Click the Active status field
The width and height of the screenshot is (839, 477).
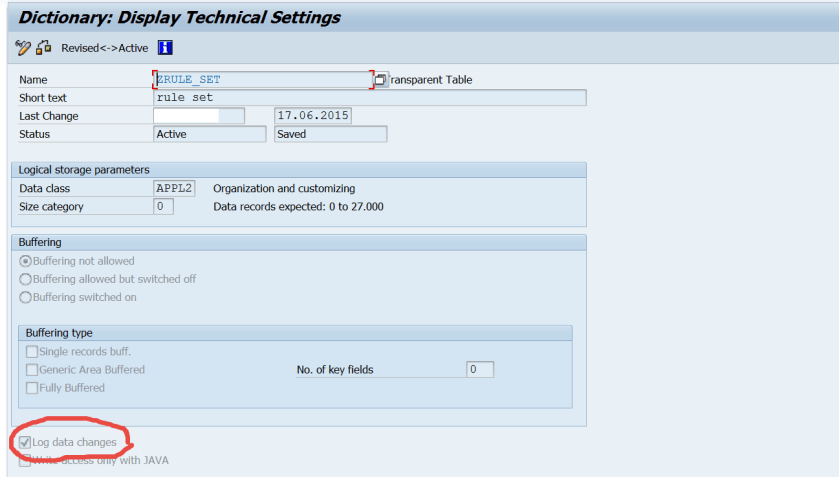point(210,134)
